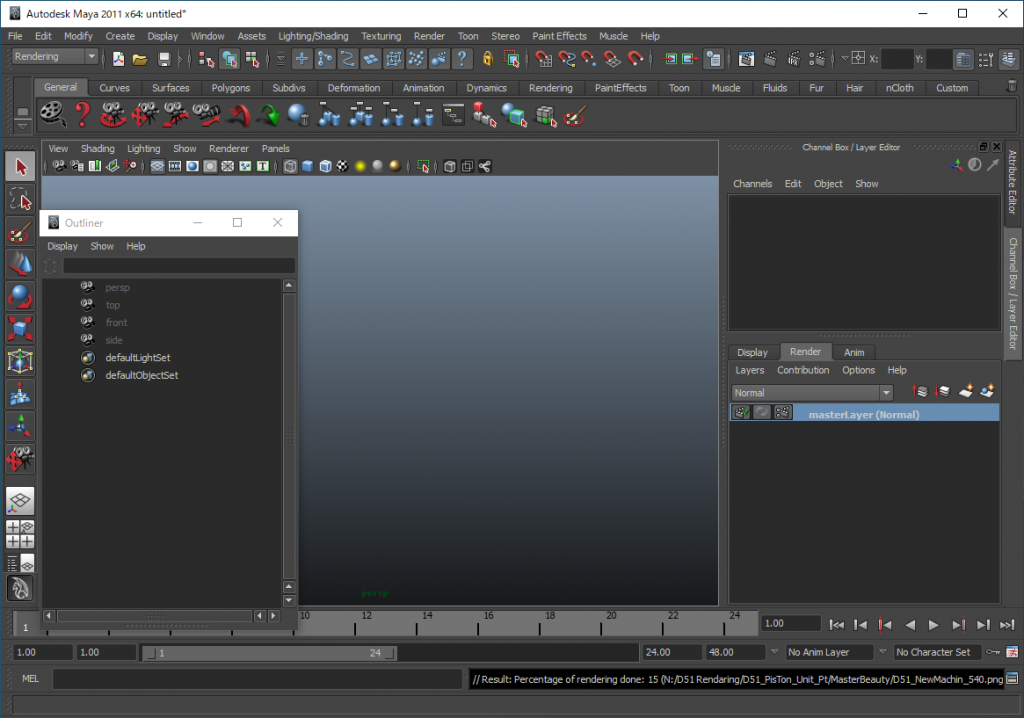Screen dimensions: 1024x718
Task: Activate the Scale tool cube icon
Action: click(20, 329)
